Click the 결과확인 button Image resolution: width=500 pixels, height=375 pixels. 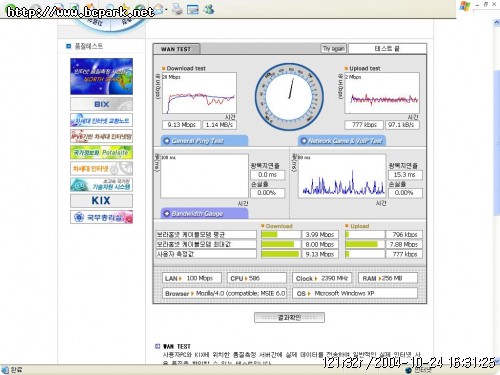pos(289,317)
